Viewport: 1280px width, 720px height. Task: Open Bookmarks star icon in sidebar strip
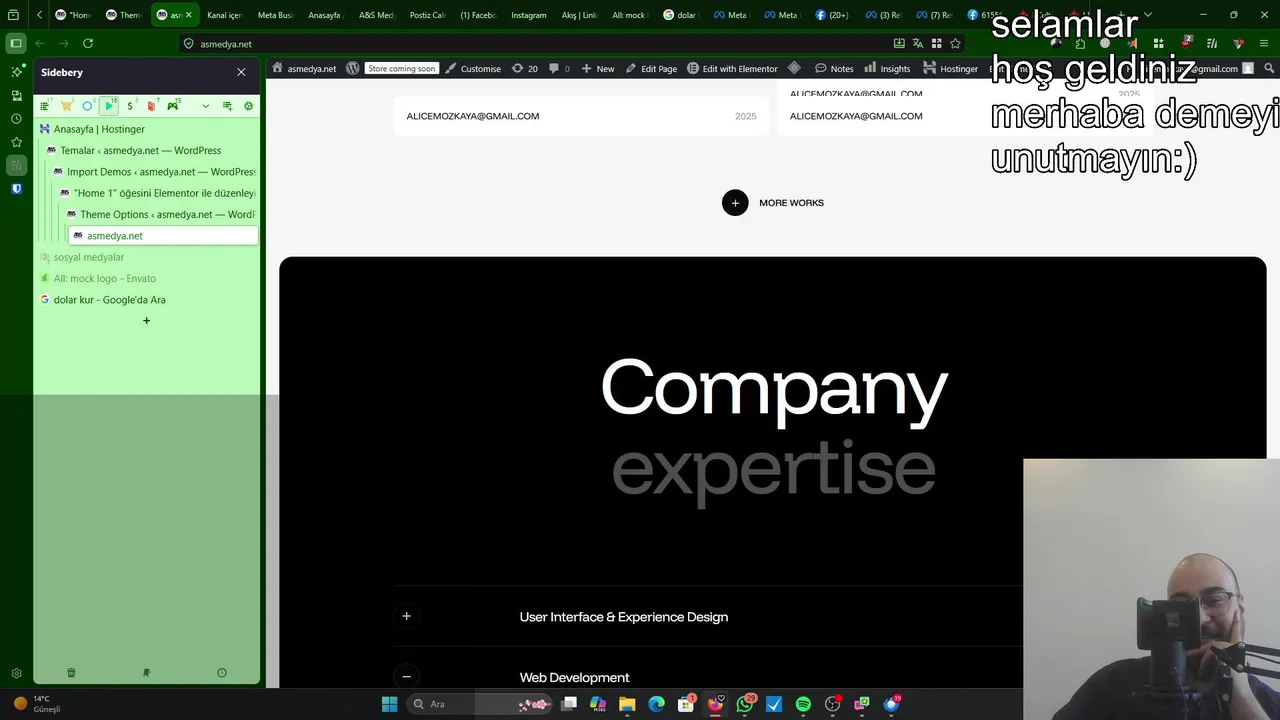point(16,142)
